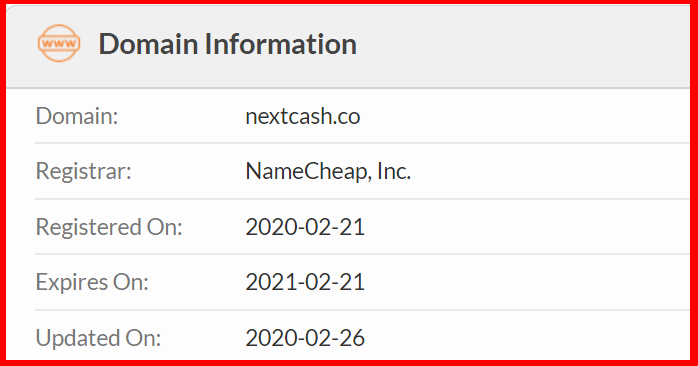Select the 2021-02-21 expiry date
The width and height of the screenshot is (698, 366).
pos(305,282)
